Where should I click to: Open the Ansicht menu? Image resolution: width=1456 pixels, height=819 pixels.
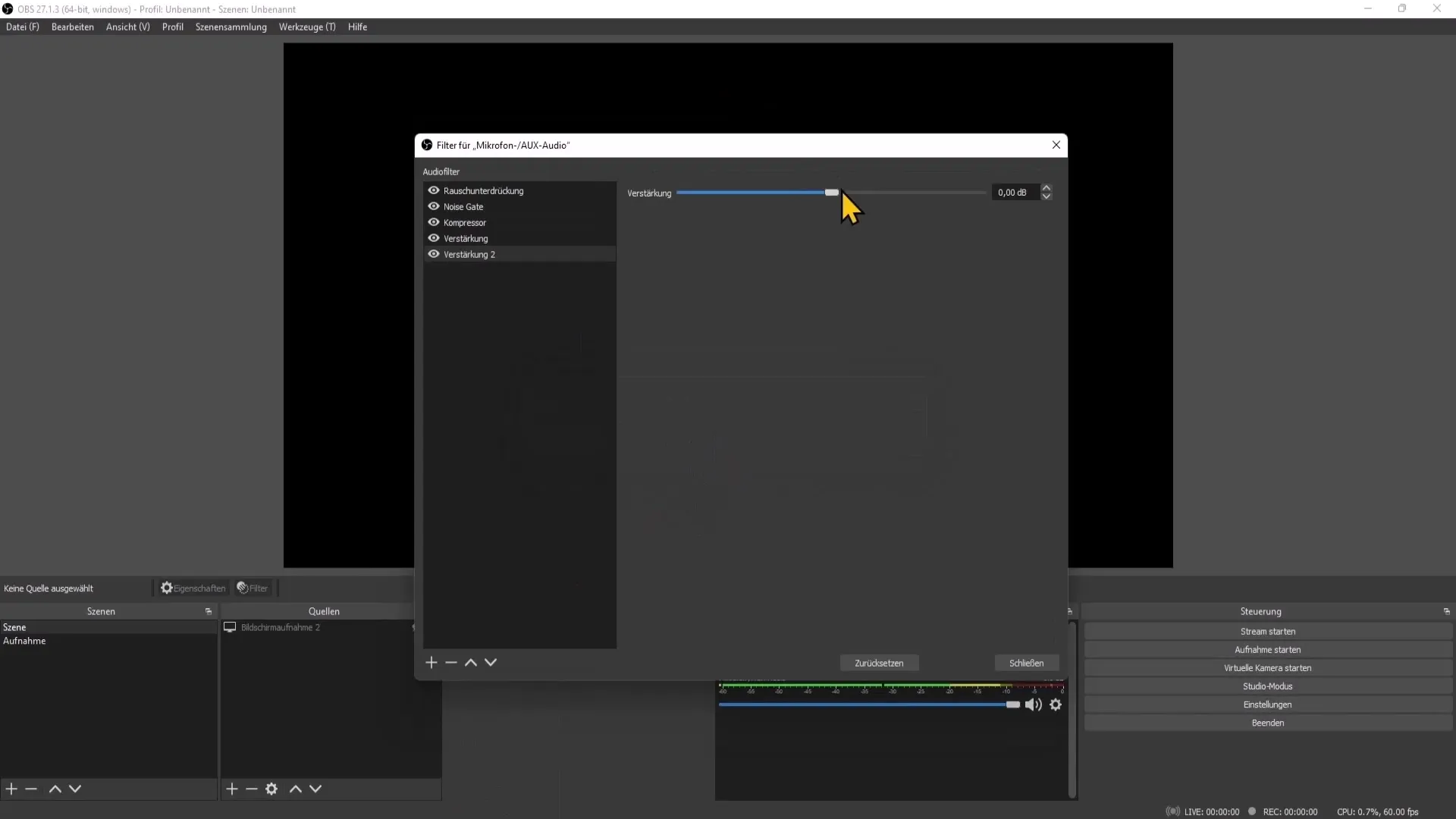[128, 27]
